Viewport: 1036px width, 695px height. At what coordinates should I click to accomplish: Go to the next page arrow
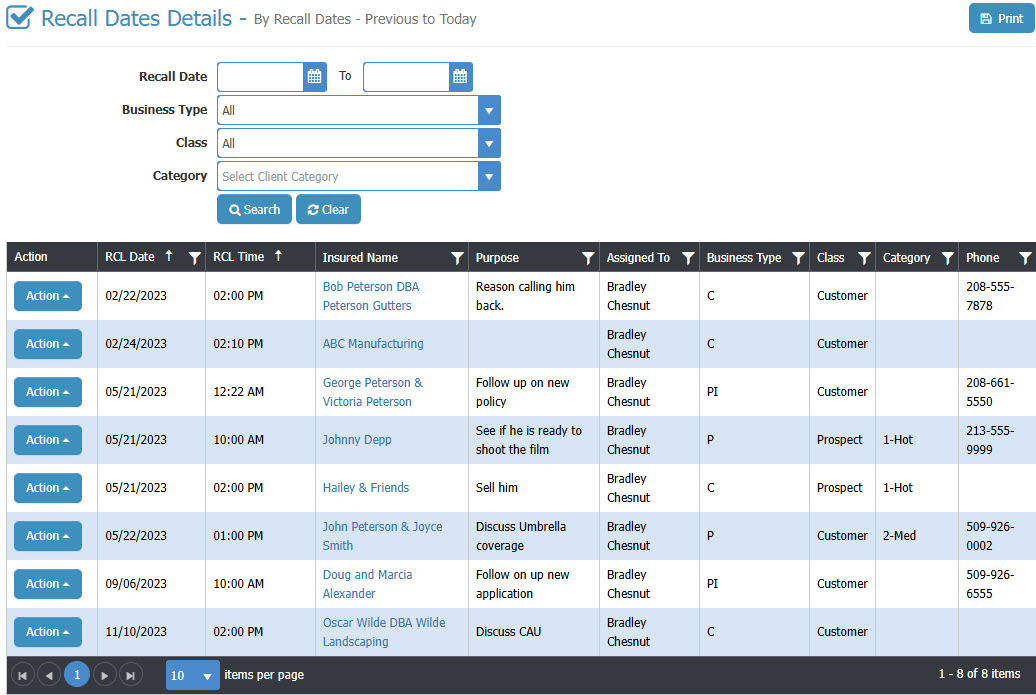pyautogui.click(x=105, y=675)
